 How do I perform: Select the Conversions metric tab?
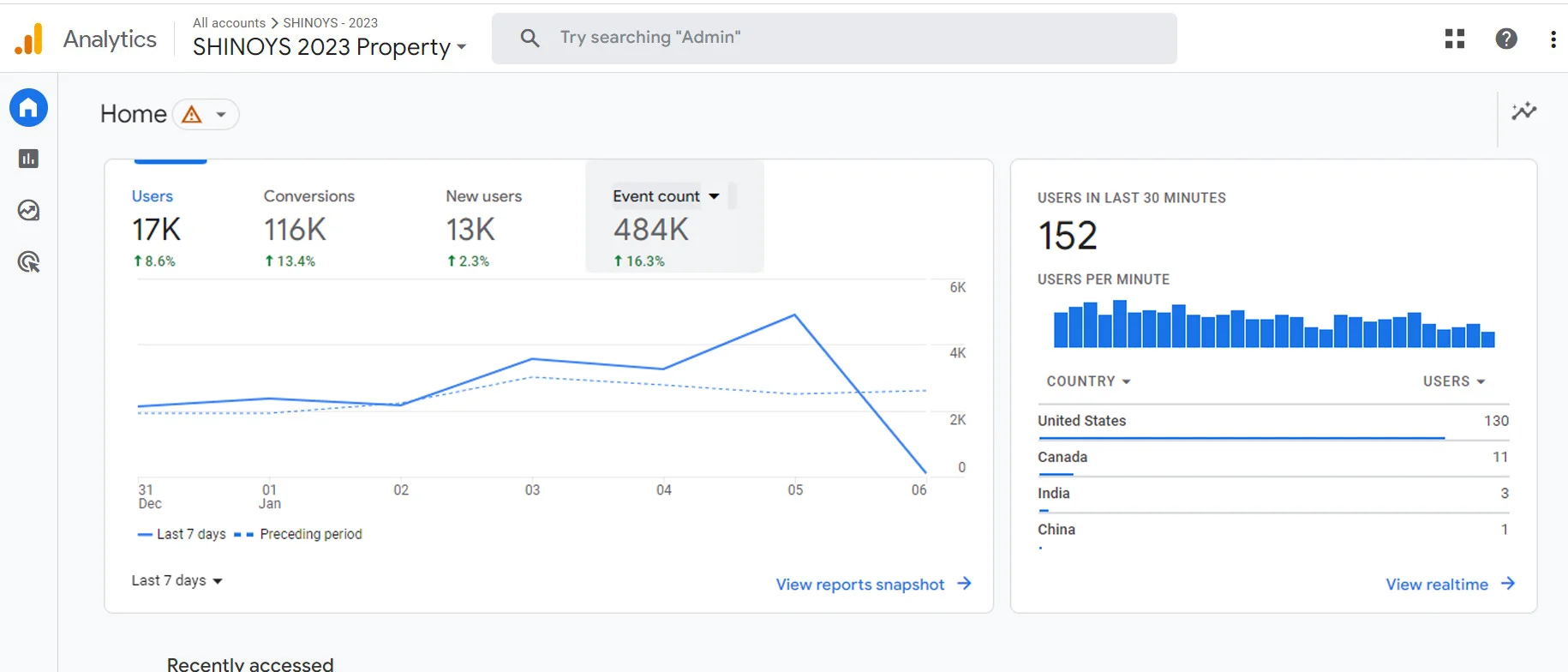point(308,228)
